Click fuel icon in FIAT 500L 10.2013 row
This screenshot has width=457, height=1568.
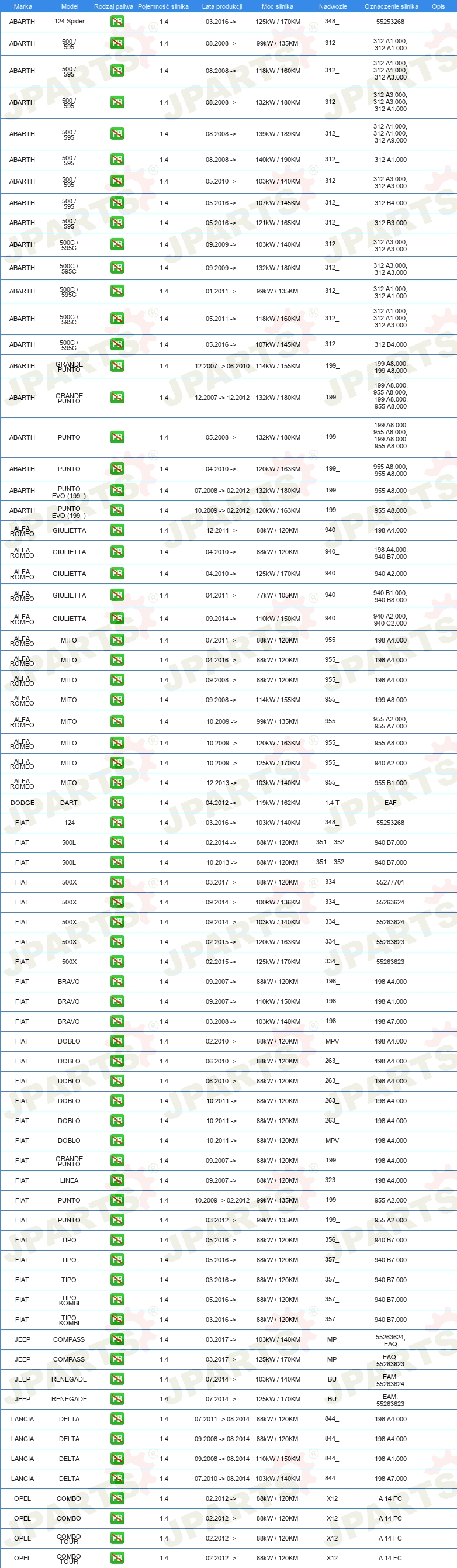pyautogui.click(x=117, y=862)
